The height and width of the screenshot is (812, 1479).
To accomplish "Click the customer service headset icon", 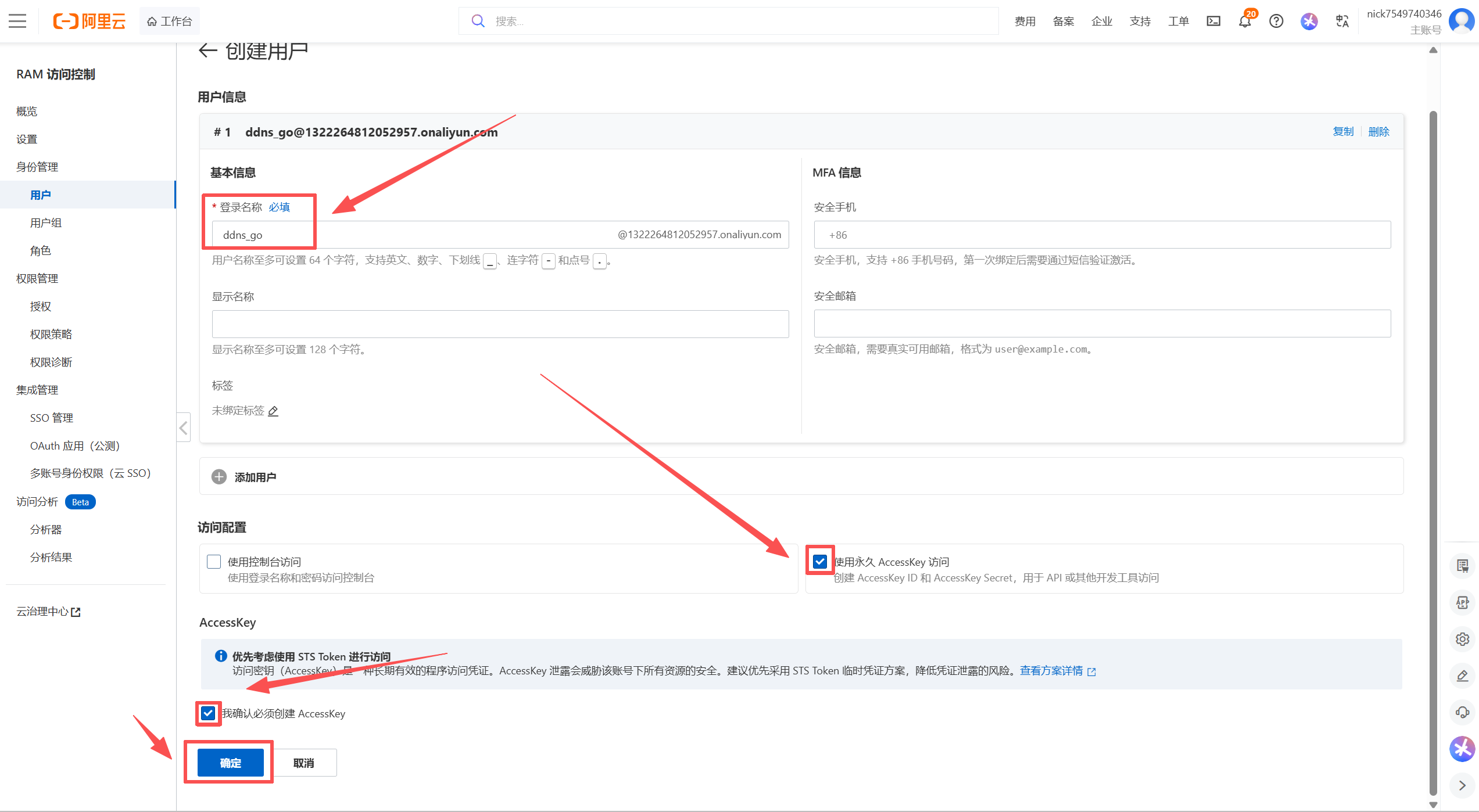I will [1462, 712].
